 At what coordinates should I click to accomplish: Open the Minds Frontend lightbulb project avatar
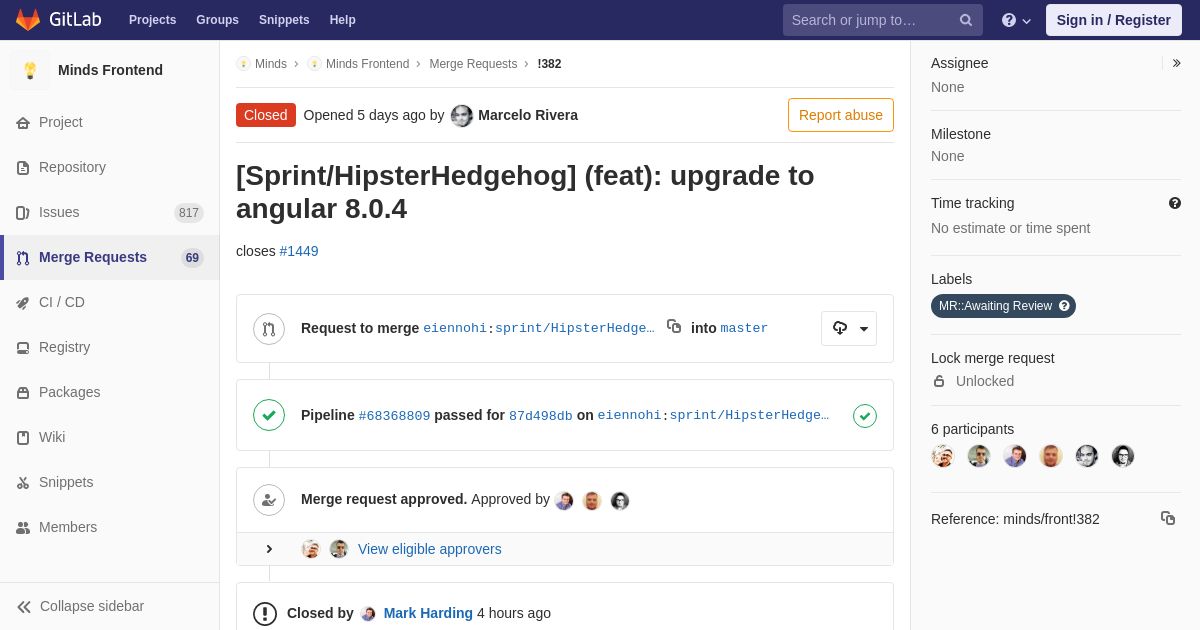(30, 70)
